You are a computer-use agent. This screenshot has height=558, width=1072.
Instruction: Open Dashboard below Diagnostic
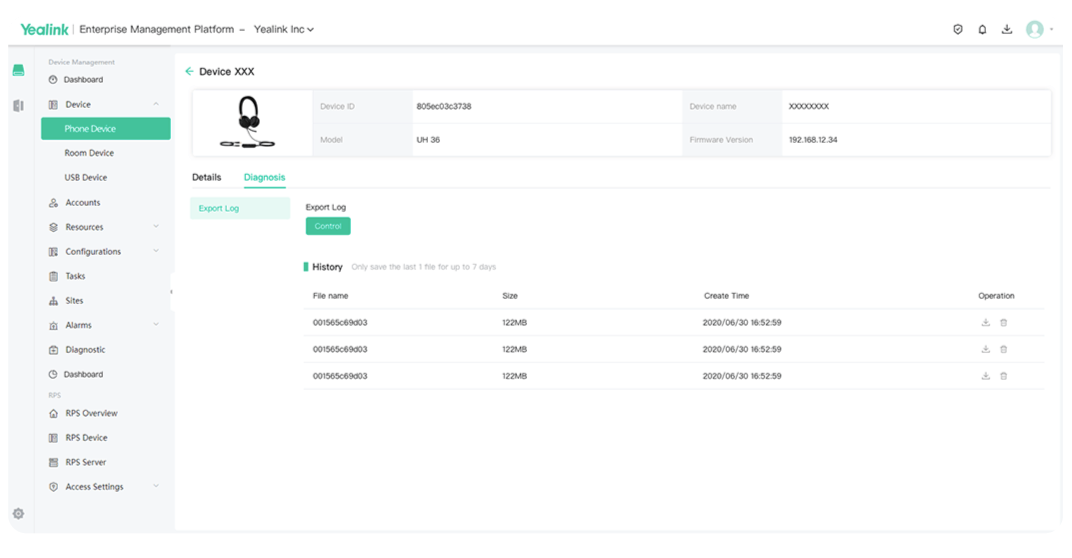83,375
